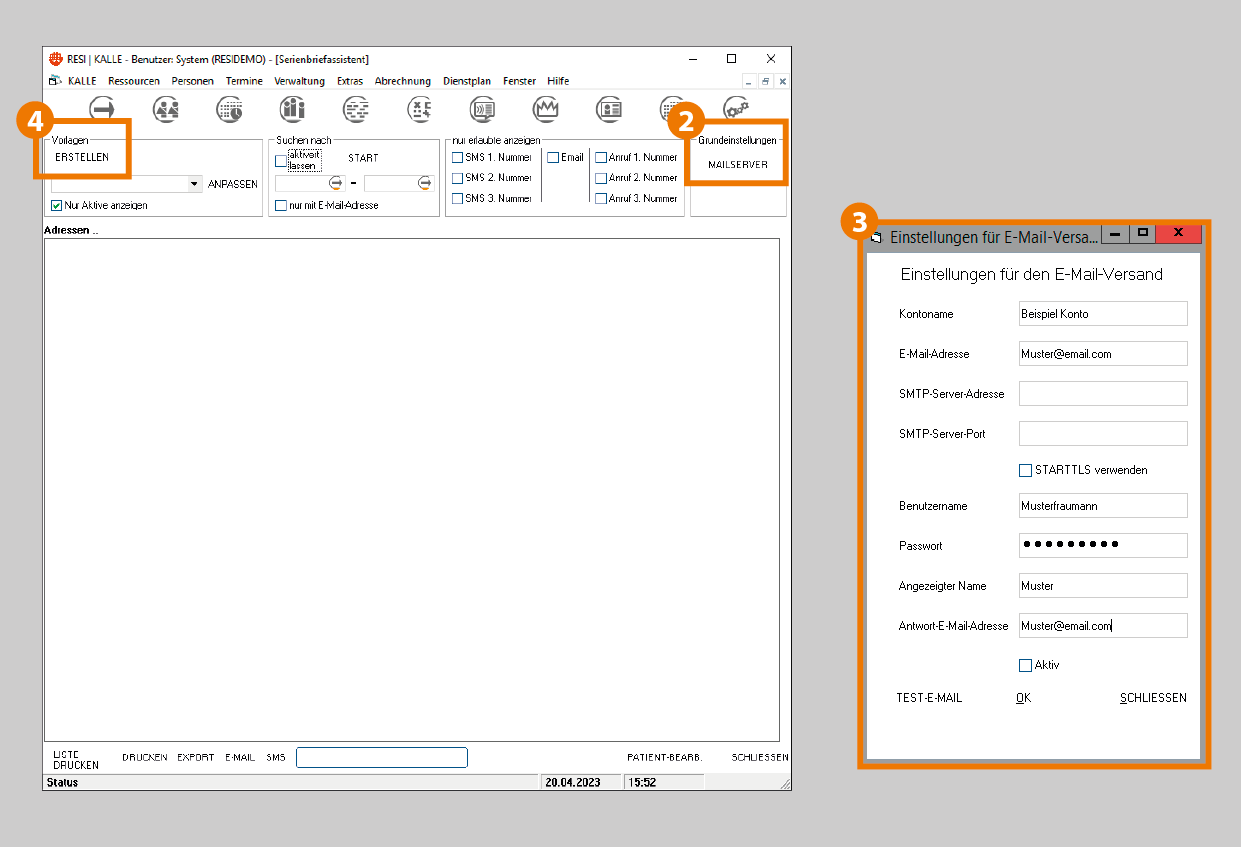Click the arrow icon in the toolbar
This screenshot has width=1241, height=847.
click(x=102, y=108)
